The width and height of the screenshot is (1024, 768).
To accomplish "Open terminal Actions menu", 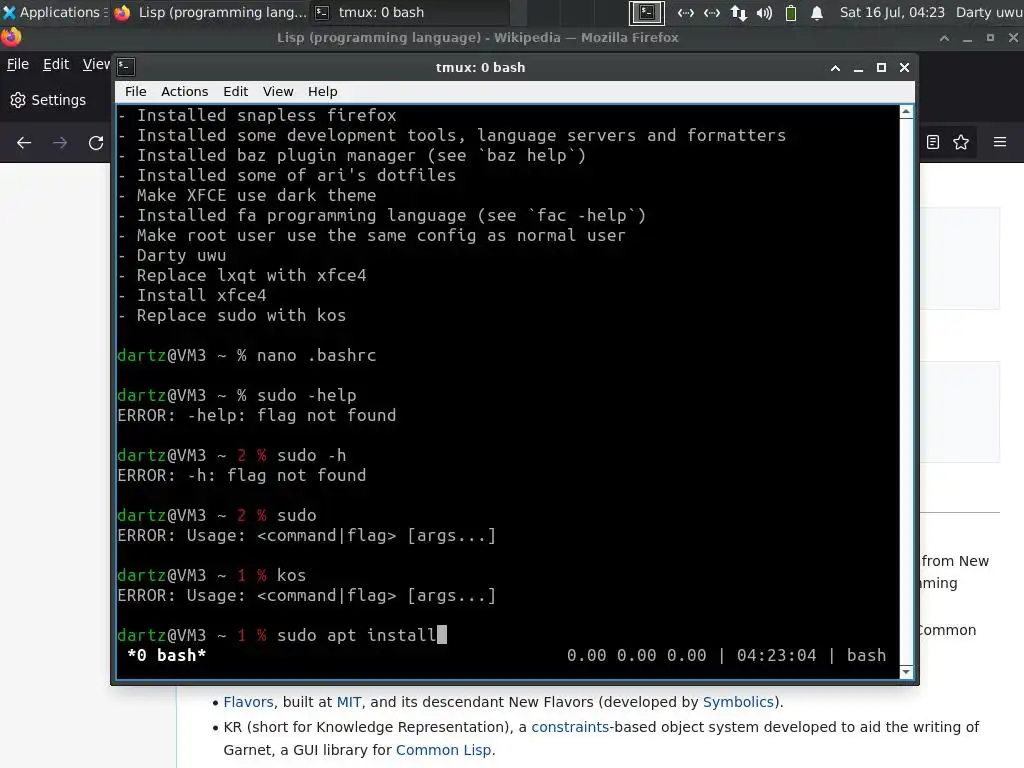I will pos(184,91).
